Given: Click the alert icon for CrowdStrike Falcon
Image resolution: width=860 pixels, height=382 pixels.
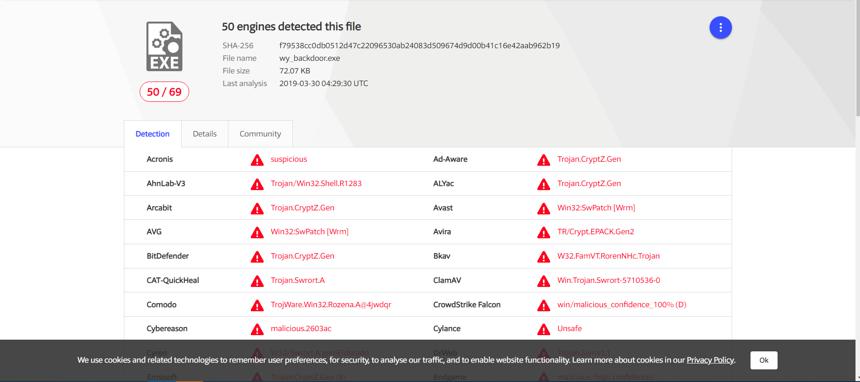Looking at the screenshot, I should tap(544, 305).
